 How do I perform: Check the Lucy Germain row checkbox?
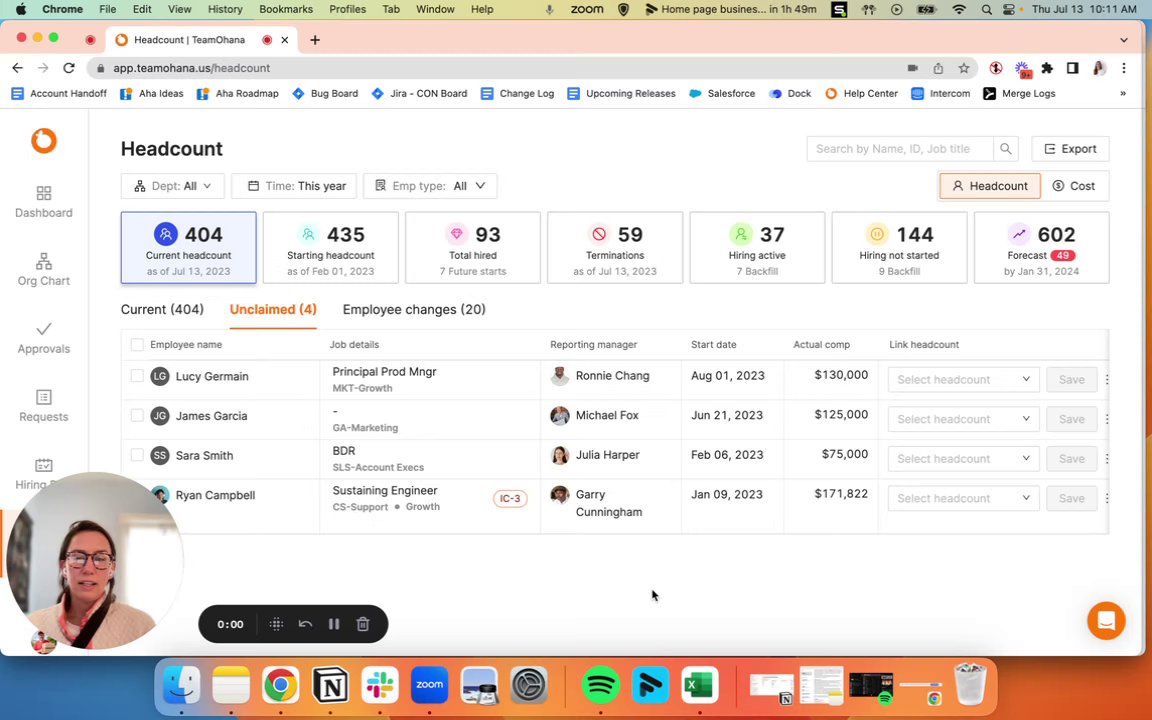[137, 375]
